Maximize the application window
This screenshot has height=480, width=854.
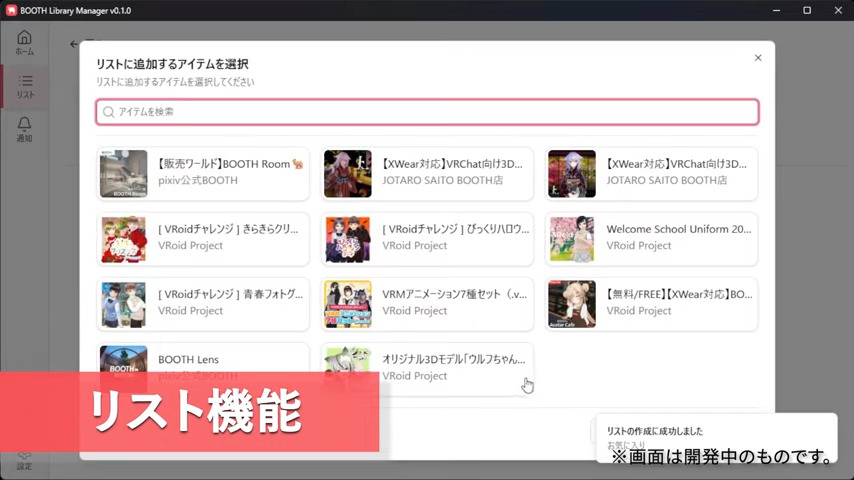coord(807,10)
